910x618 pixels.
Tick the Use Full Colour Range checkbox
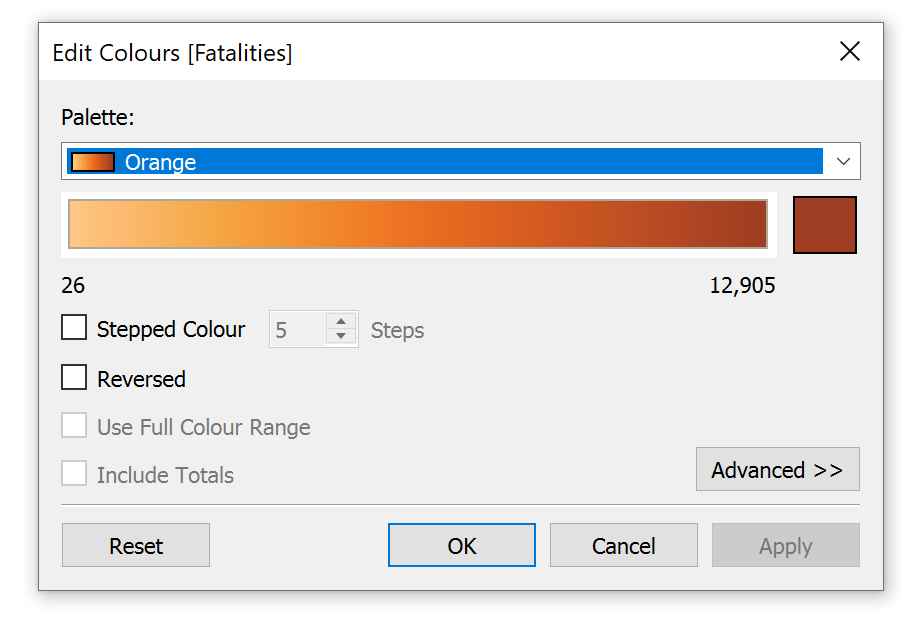(75, 427)
